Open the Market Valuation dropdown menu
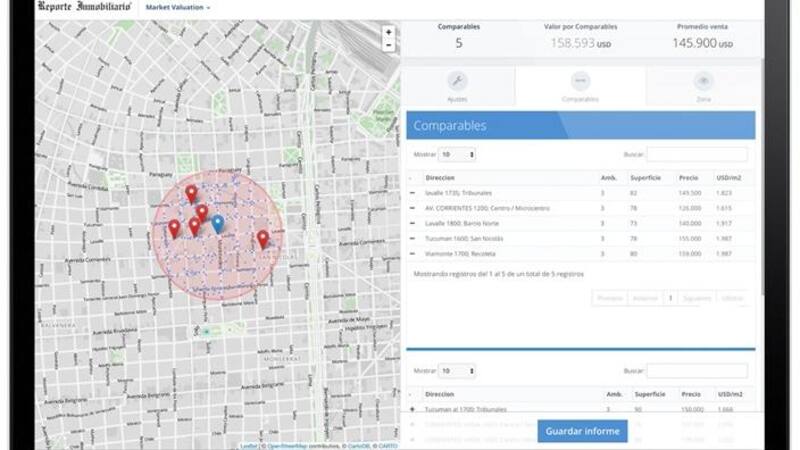This screenshot has height=450, width=800. (177, 7)
